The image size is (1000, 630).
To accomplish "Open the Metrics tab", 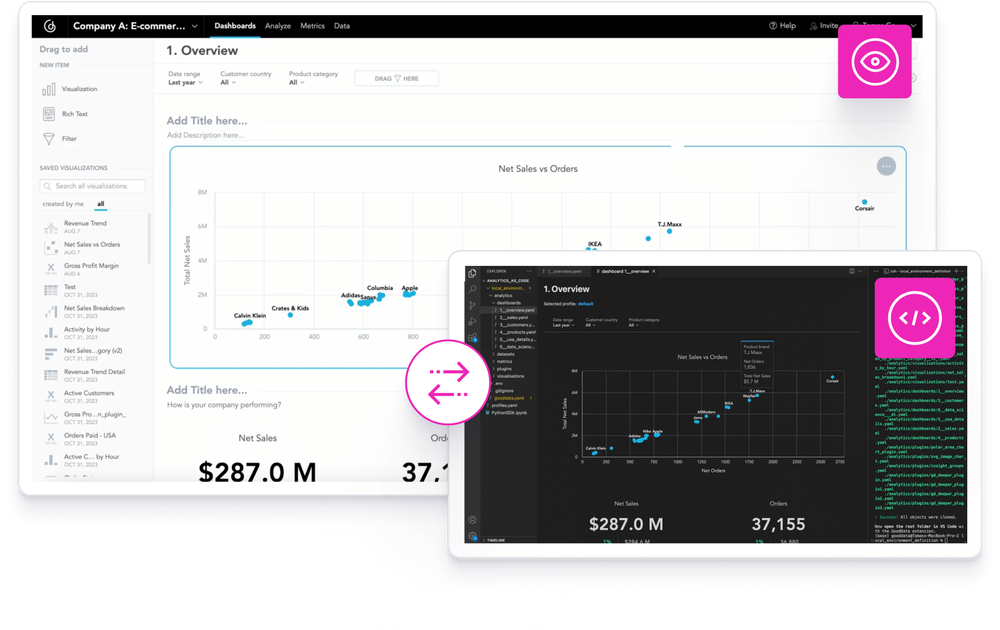I will (312, 26).
